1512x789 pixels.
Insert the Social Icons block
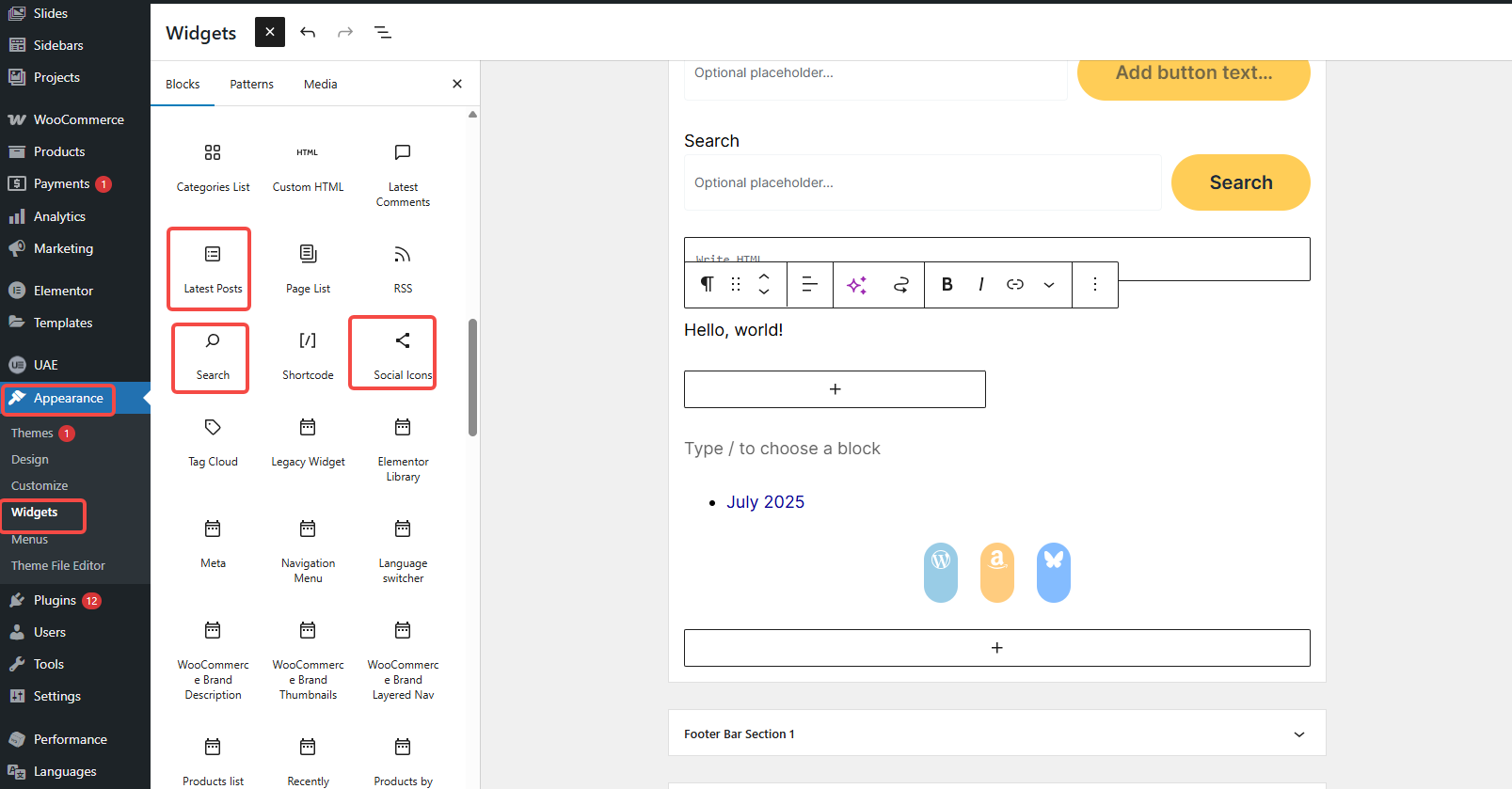[x=402, y=354]
